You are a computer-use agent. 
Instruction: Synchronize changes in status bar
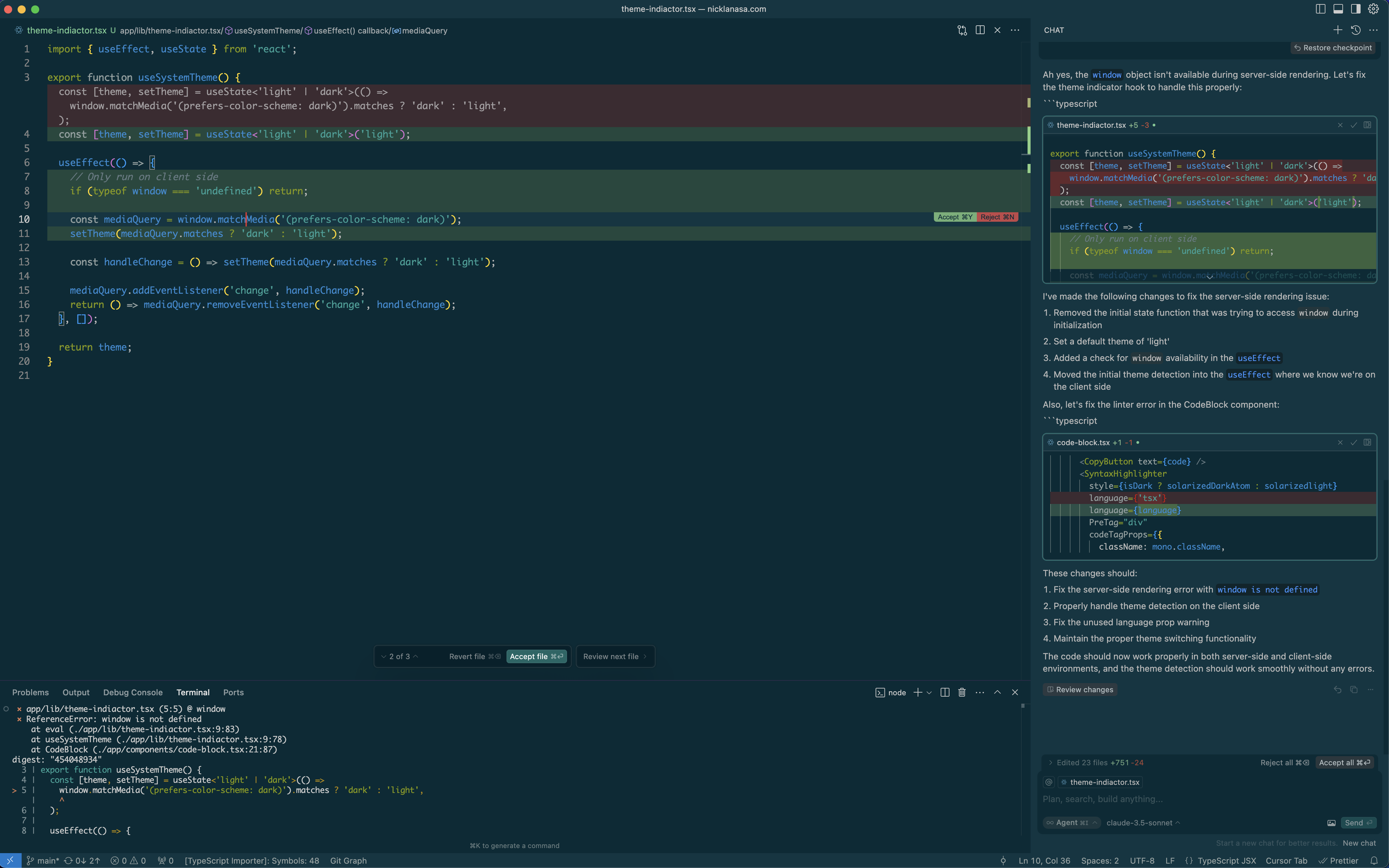[x=82, y=861]
